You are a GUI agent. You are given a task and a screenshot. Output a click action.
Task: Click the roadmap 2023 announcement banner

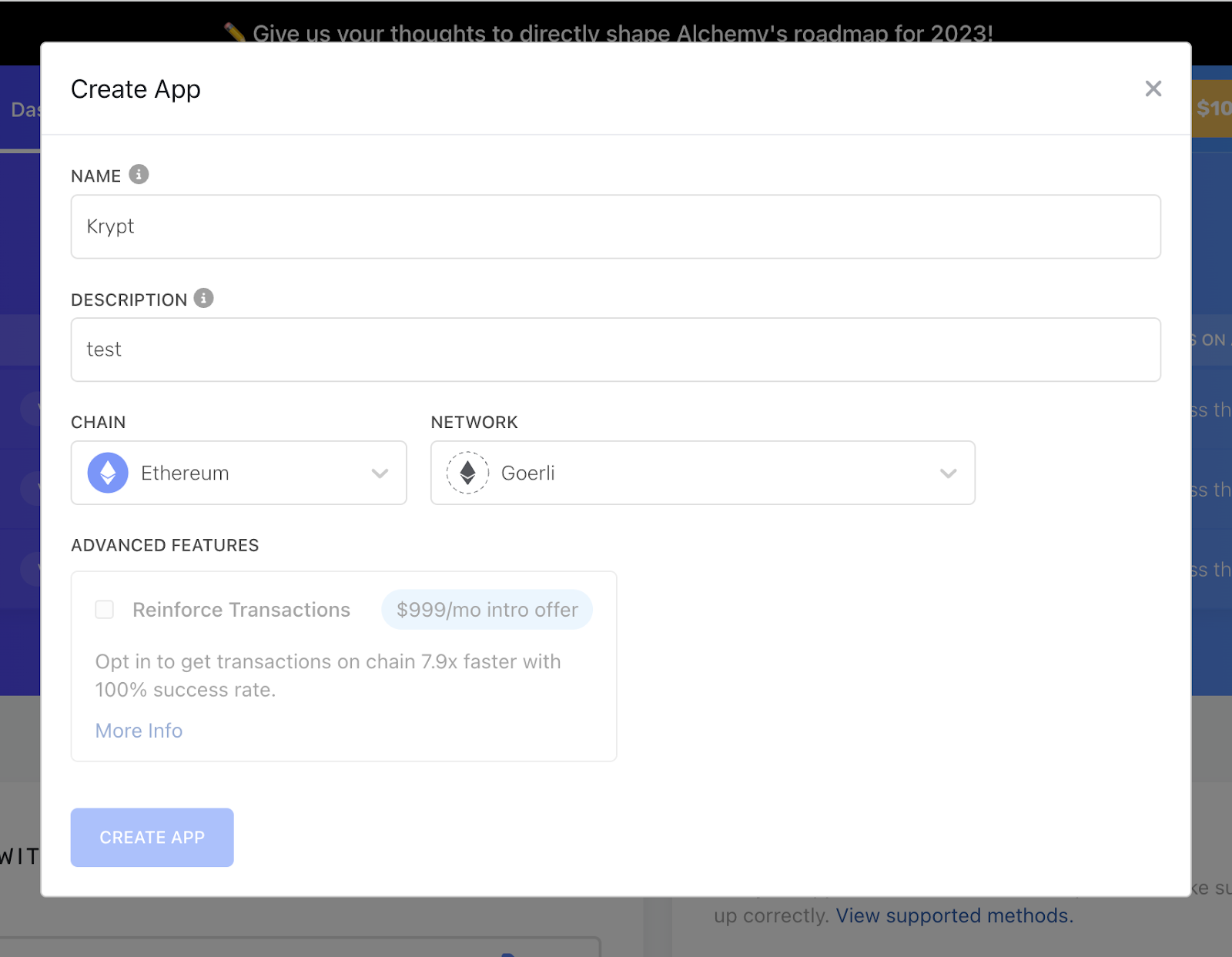tap(608, 32)
